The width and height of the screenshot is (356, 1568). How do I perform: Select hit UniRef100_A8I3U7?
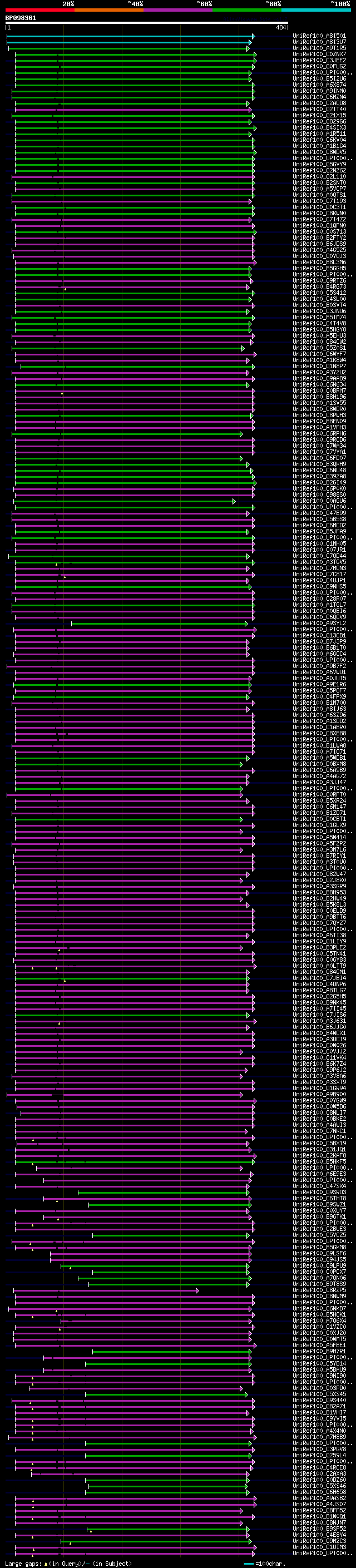[319, 42]
